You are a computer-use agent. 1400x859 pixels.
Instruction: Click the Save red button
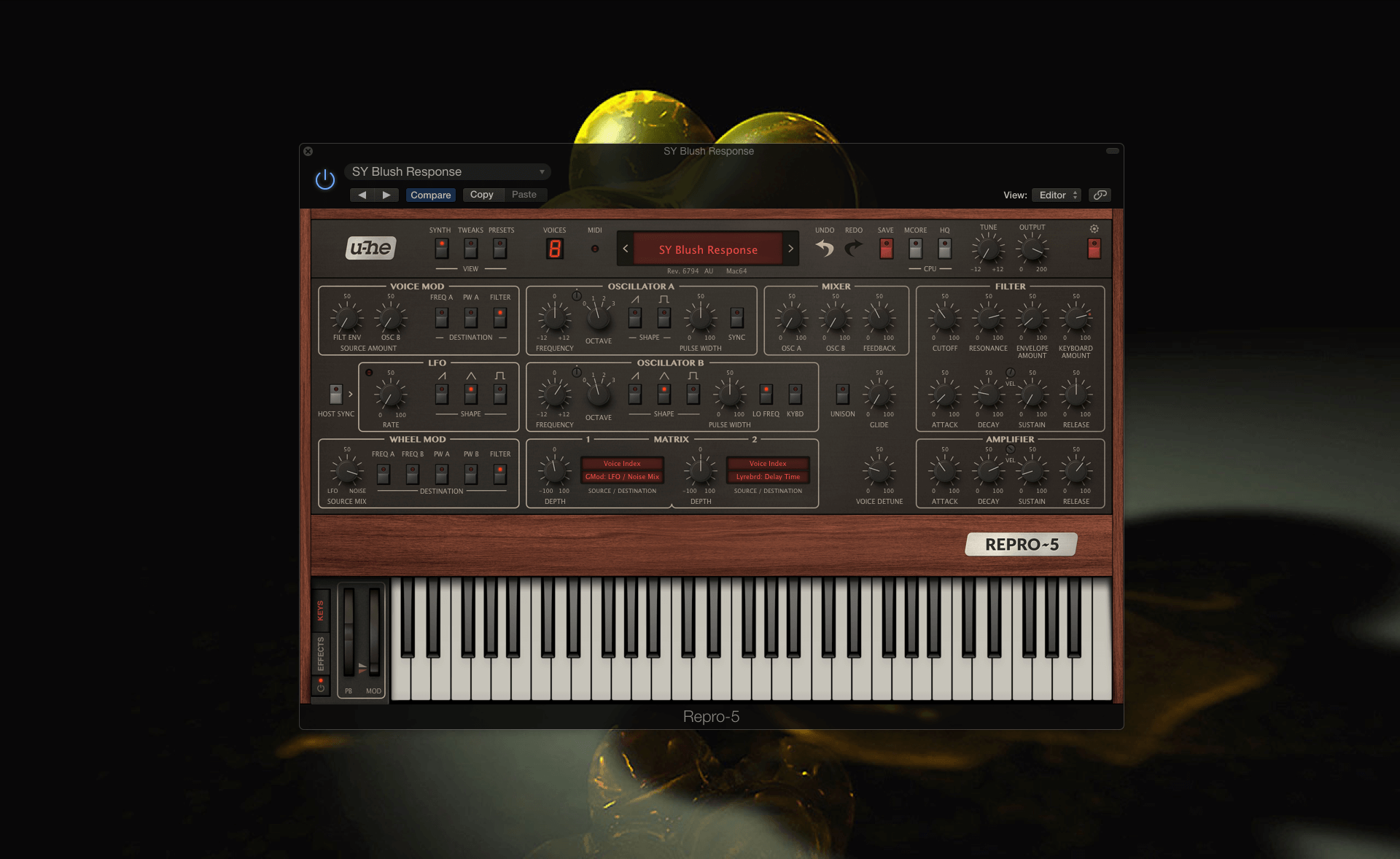click(886, 249)
